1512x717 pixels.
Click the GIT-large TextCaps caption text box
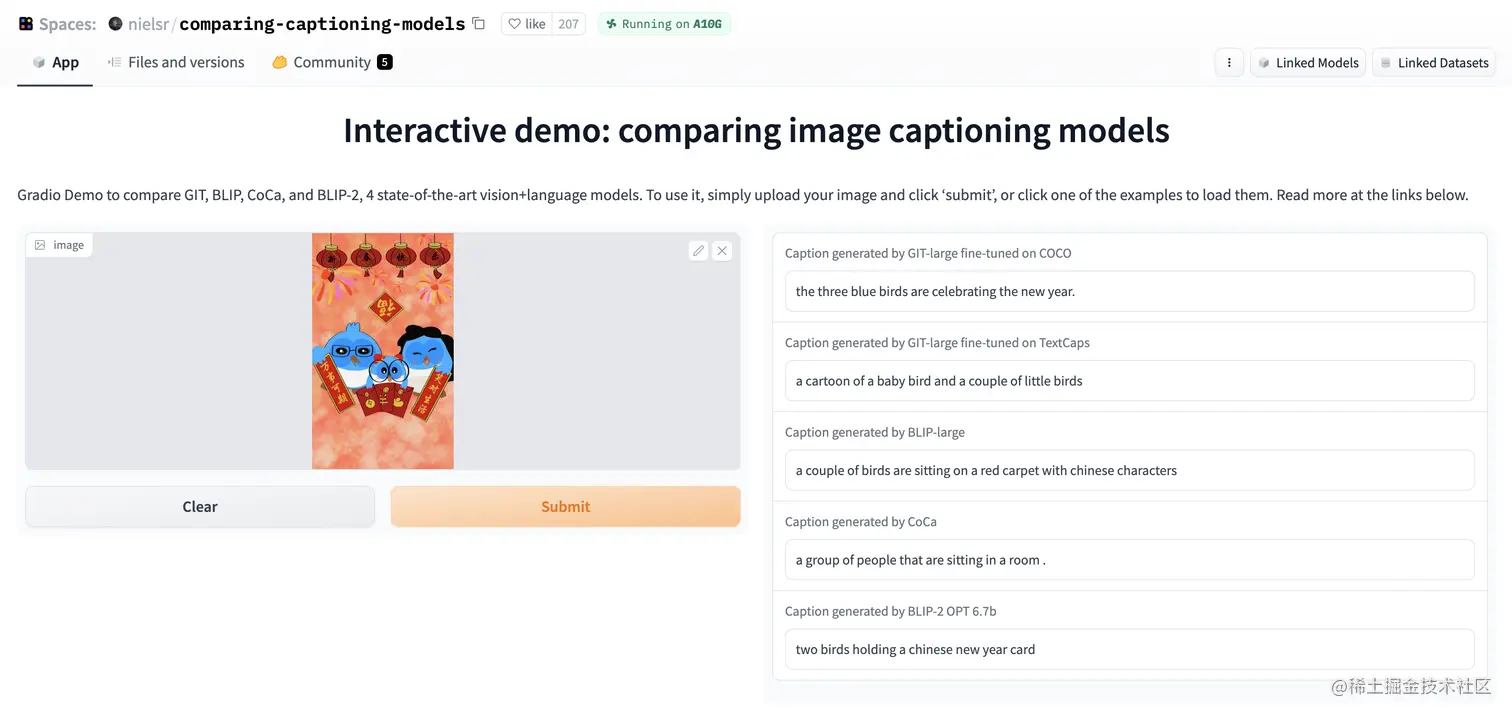point(1130,381)
